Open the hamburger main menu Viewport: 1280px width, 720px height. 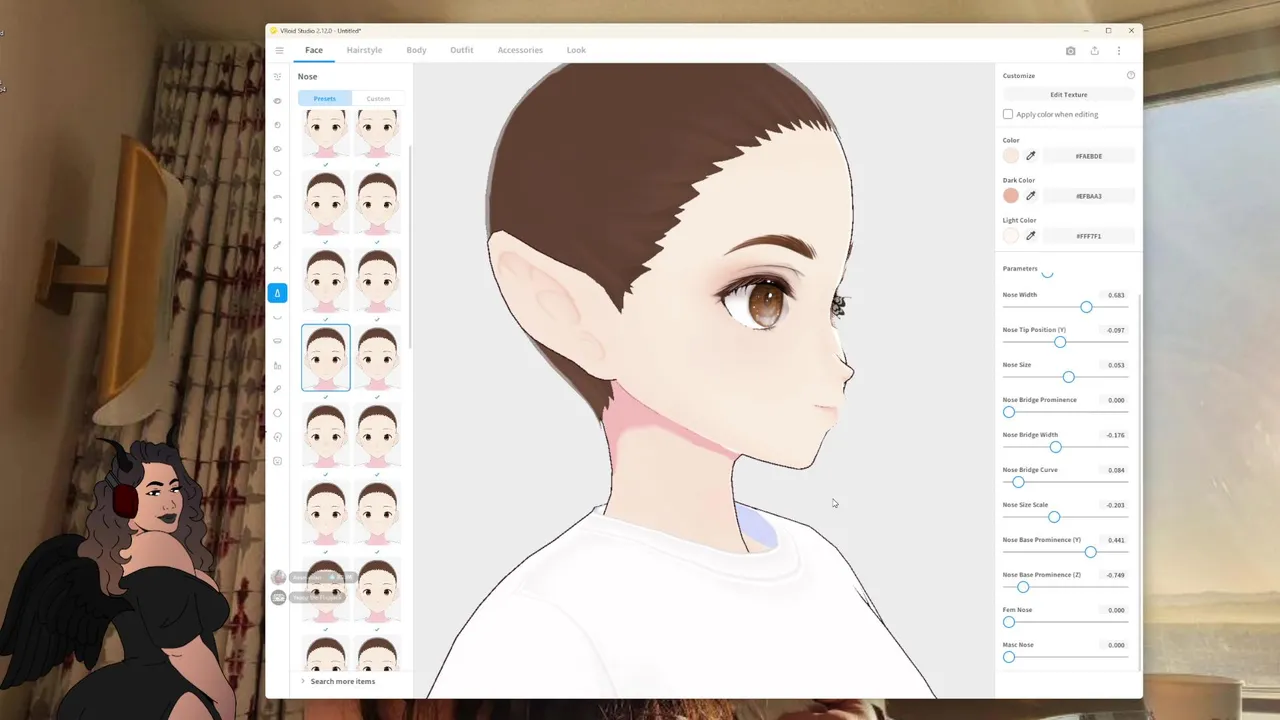point(279,50)
